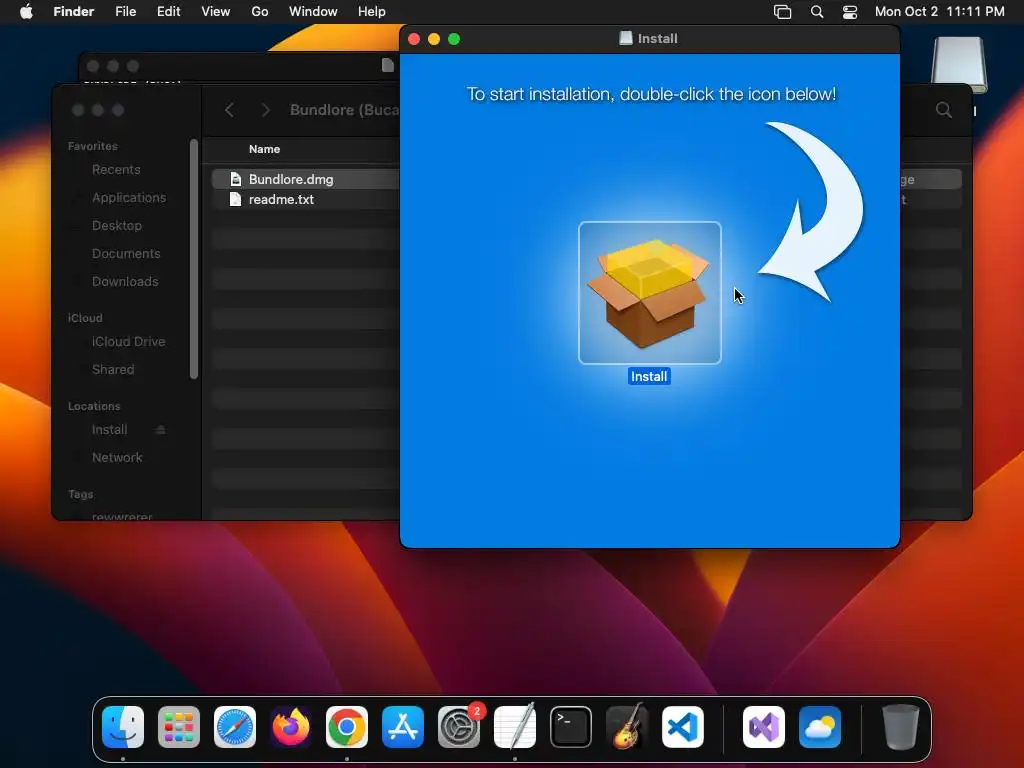The height and width of the screenshot is (768, 1024).
Task: Open Shared in the Finder sidebar
Action: 113,370
